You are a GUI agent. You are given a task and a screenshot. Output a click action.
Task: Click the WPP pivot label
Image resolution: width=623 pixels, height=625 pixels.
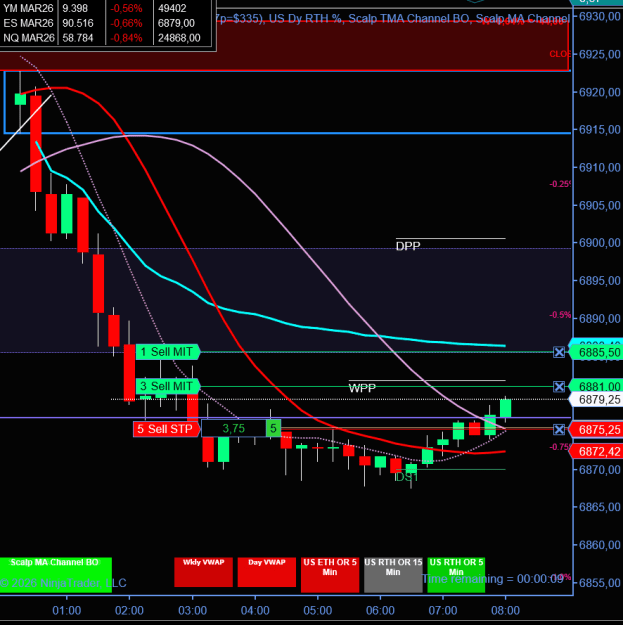coord(362,388)
